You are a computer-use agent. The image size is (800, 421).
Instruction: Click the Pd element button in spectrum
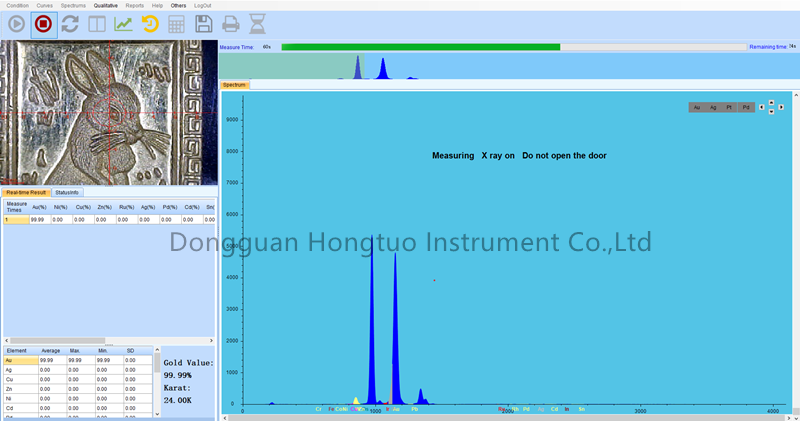[x=746, y=107]
